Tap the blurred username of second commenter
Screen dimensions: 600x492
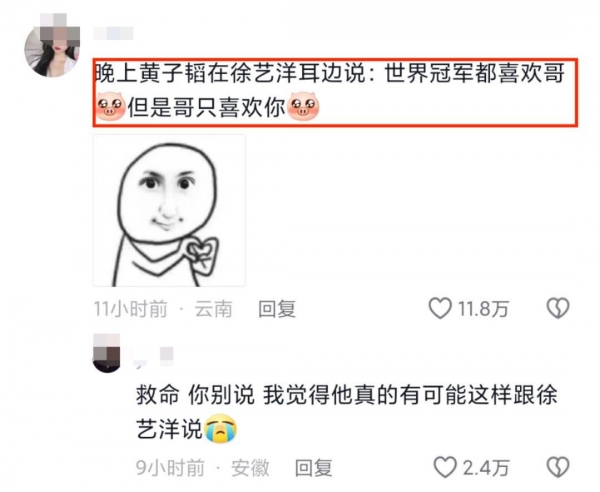[151, 357]
